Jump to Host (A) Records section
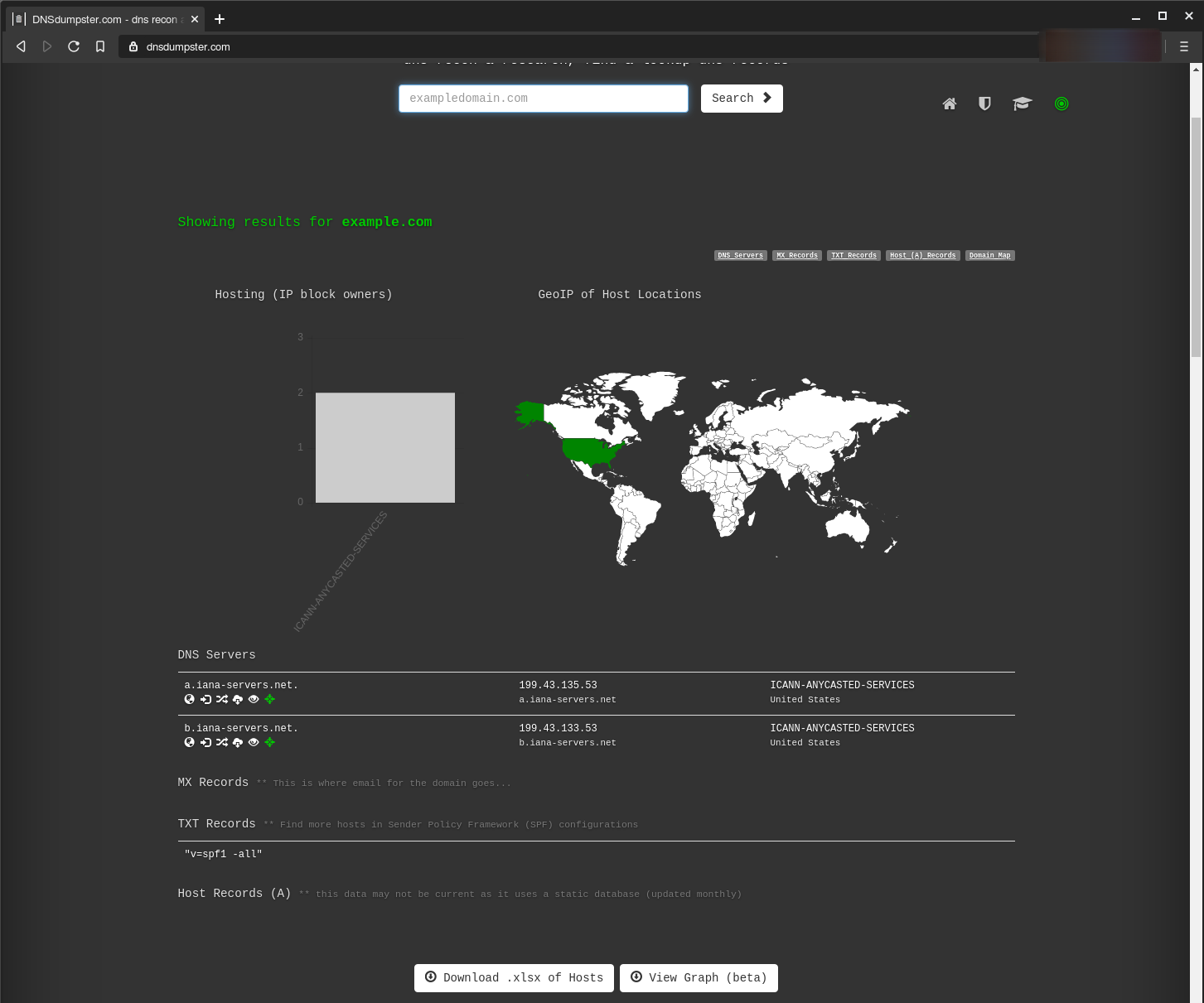The height and width of the screenshot is (1003, 1204). pyautogui.click(x=922, y=255)
